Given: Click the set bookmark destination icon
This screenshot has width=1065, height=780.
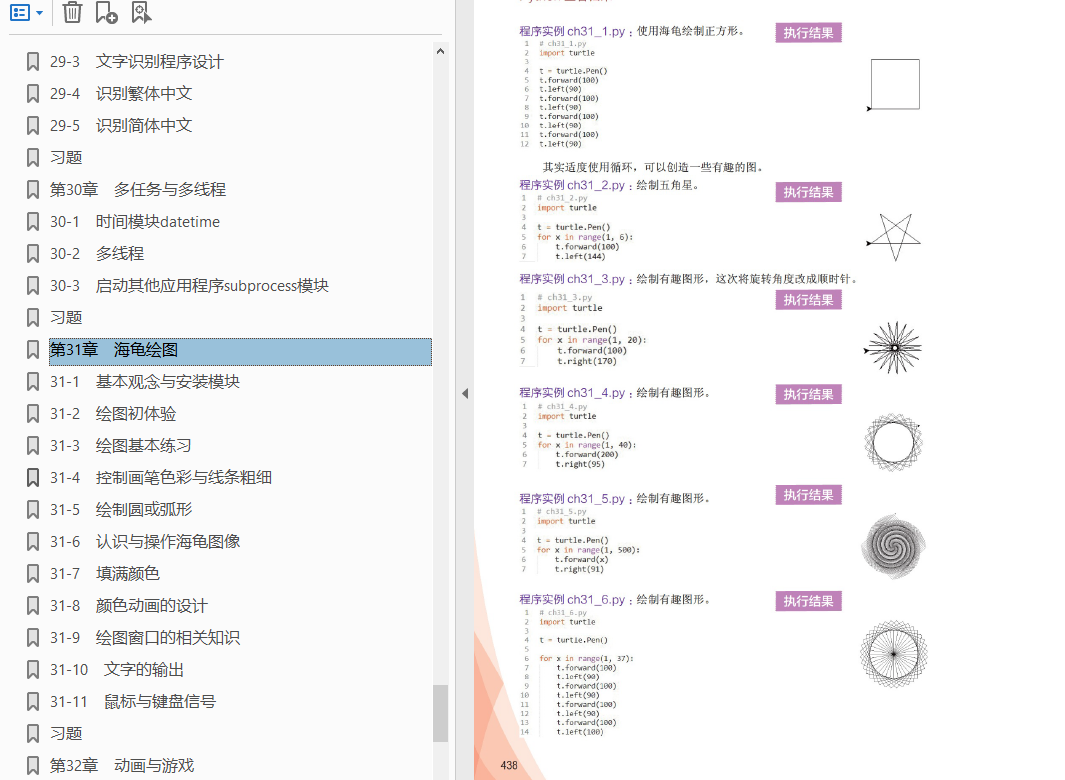Looking at the screenshot, I should [x=142, y=13].
